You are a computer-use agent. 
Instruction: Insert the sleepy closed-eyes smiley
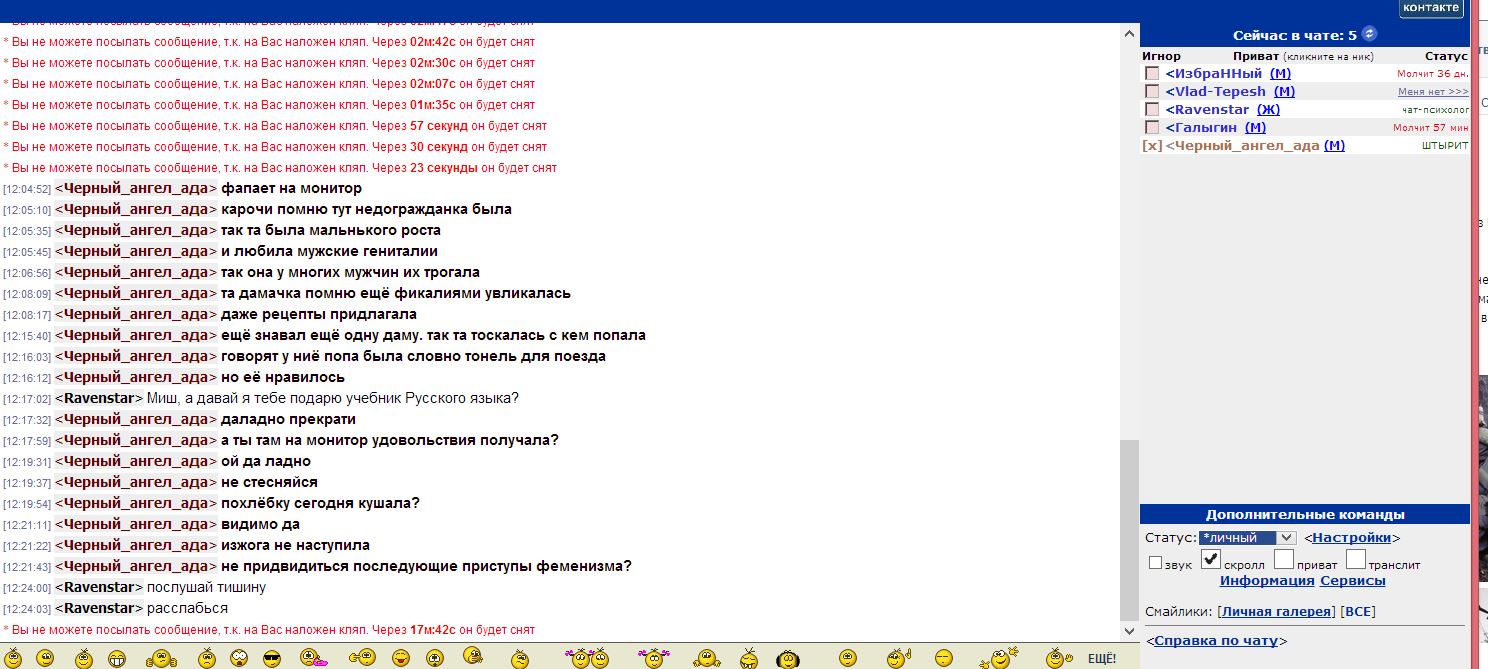[x=943, y=657]
